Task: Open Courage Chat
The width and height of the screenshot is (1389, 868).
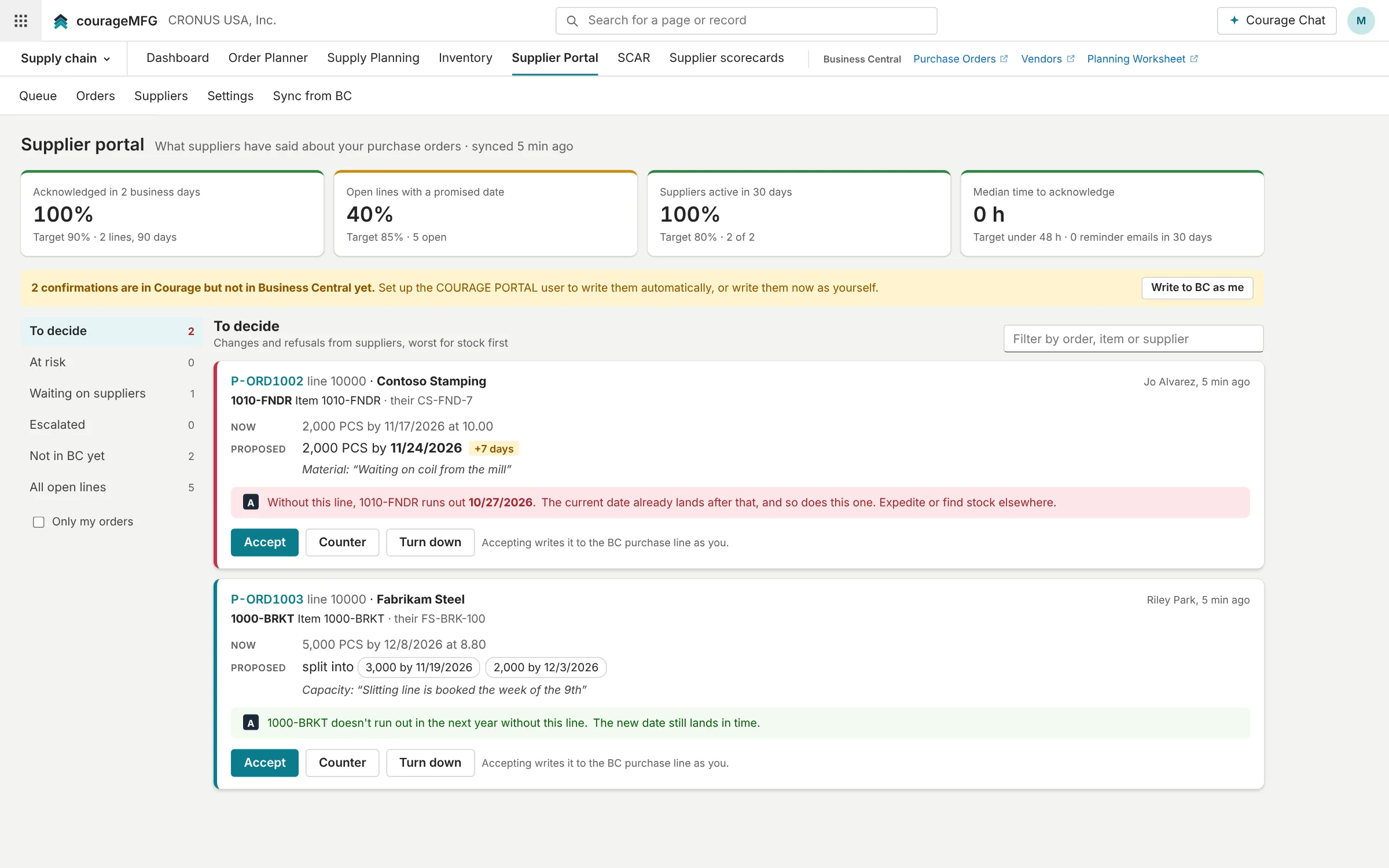Action: 1277,21
